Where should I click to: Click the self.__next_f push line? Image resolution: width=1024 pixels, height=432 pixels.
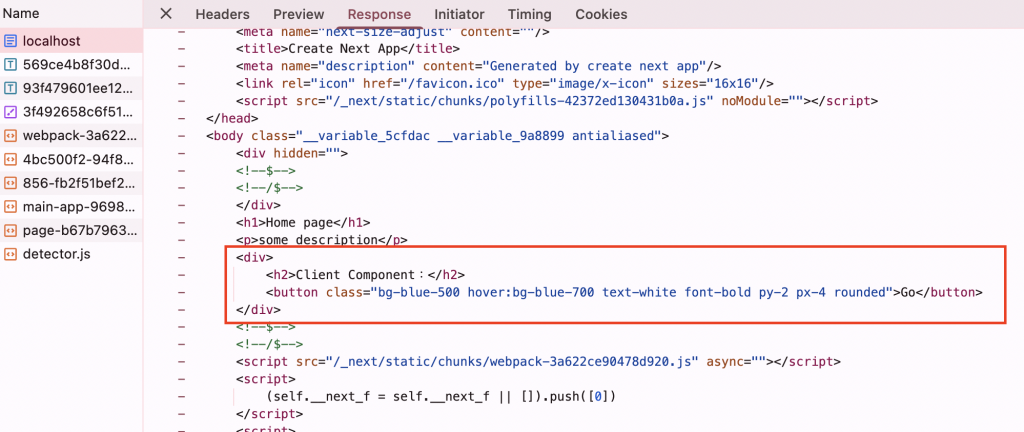(441, 396)
